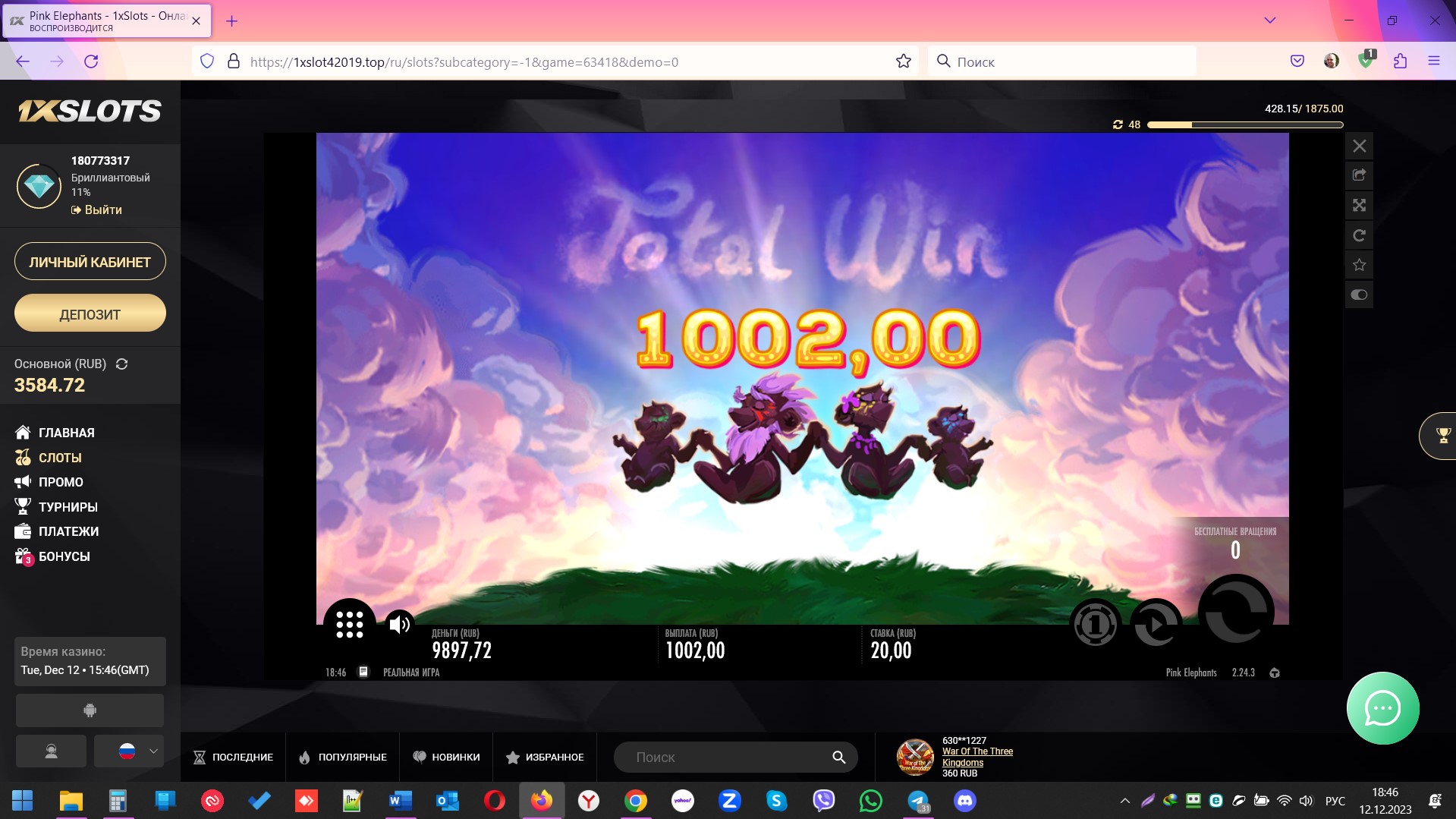Open the diamond status avatar
Screen dimensions: 1456x819
(39, 186)
